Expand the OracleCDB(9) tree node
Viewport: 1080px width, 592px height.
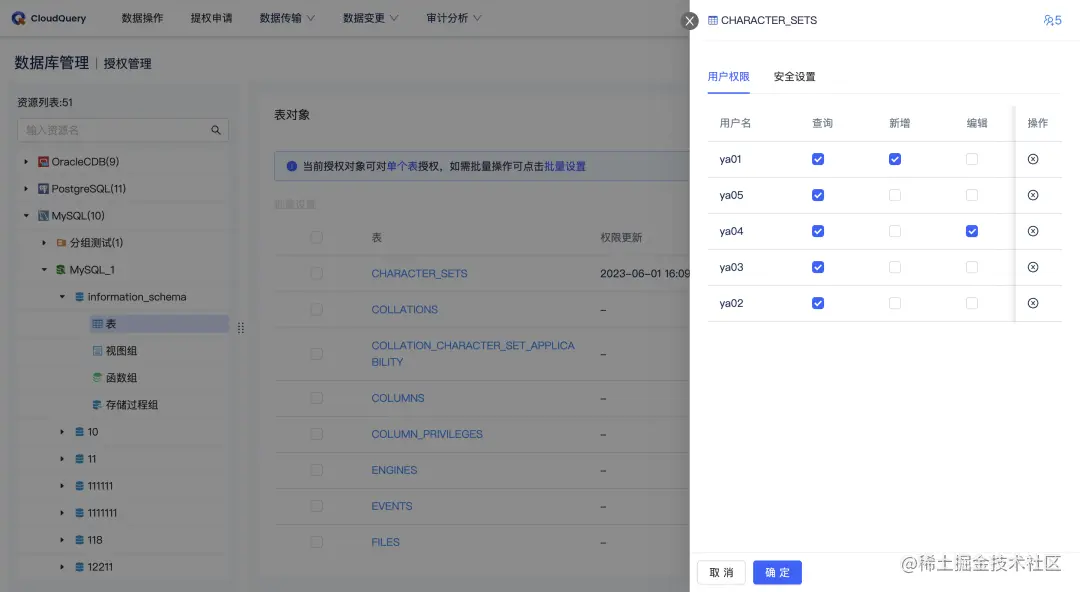(26, 162)
